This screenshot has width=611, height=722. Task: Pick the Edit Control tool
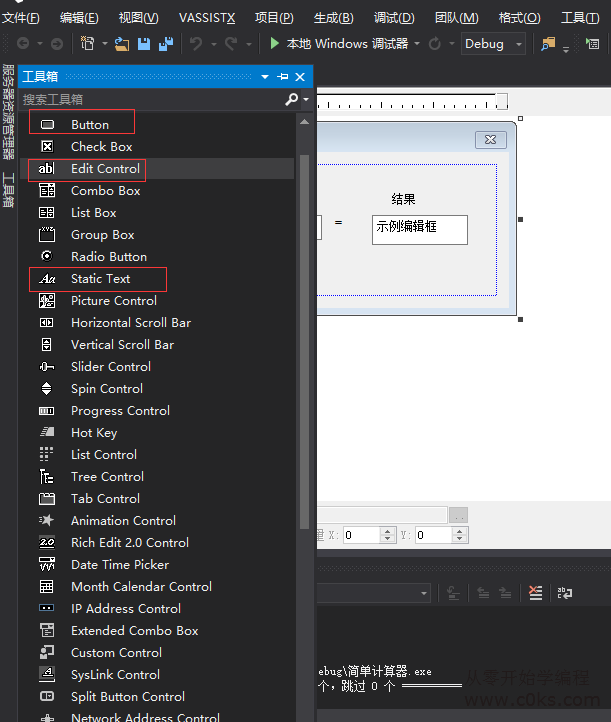[104, 169]
